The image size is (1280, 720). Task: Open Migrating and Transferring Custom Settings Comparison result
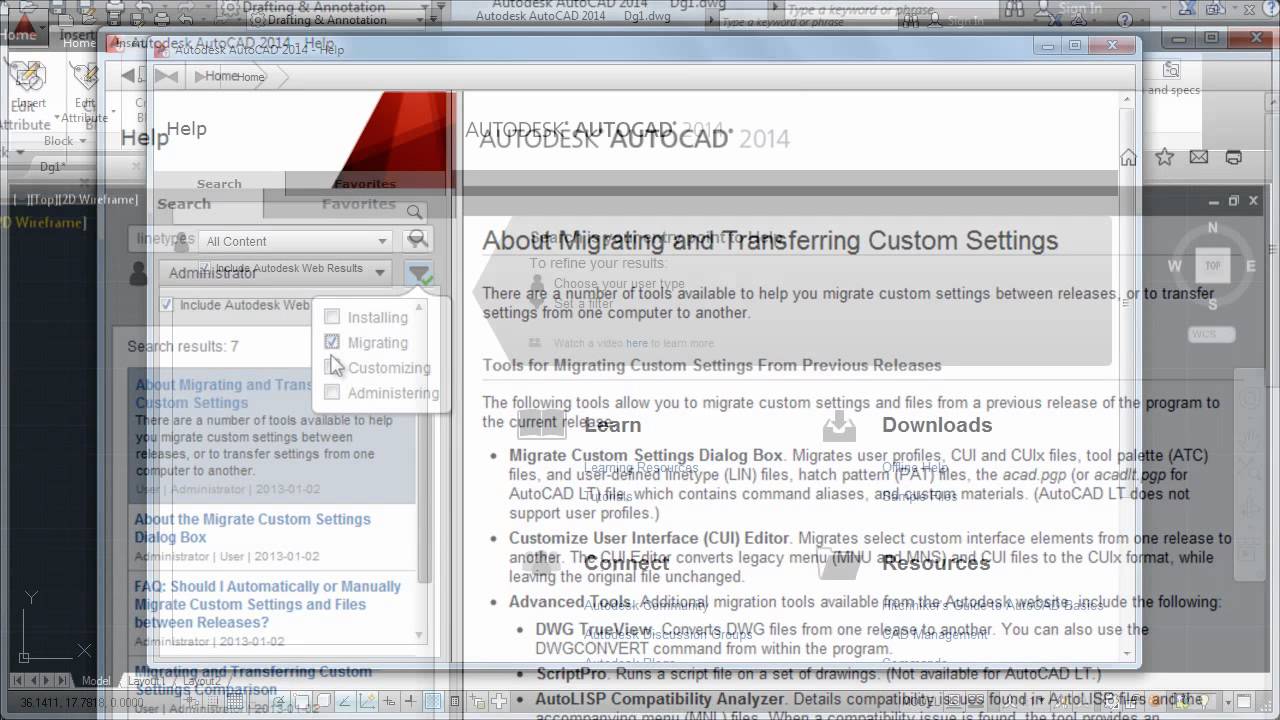(253, 680)
